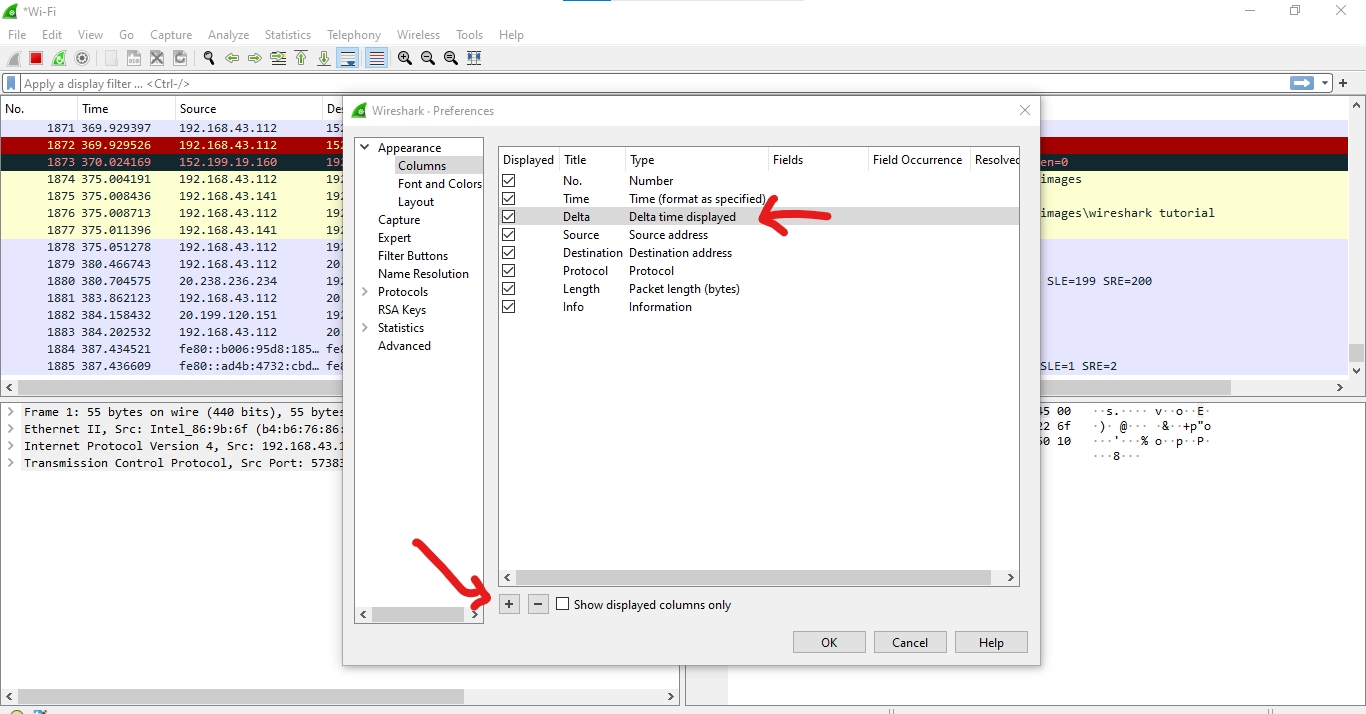The height and width of the screenshot is (714, 1366).
Task: Zoom out the main window text
Action: click(x=428, y=58)
